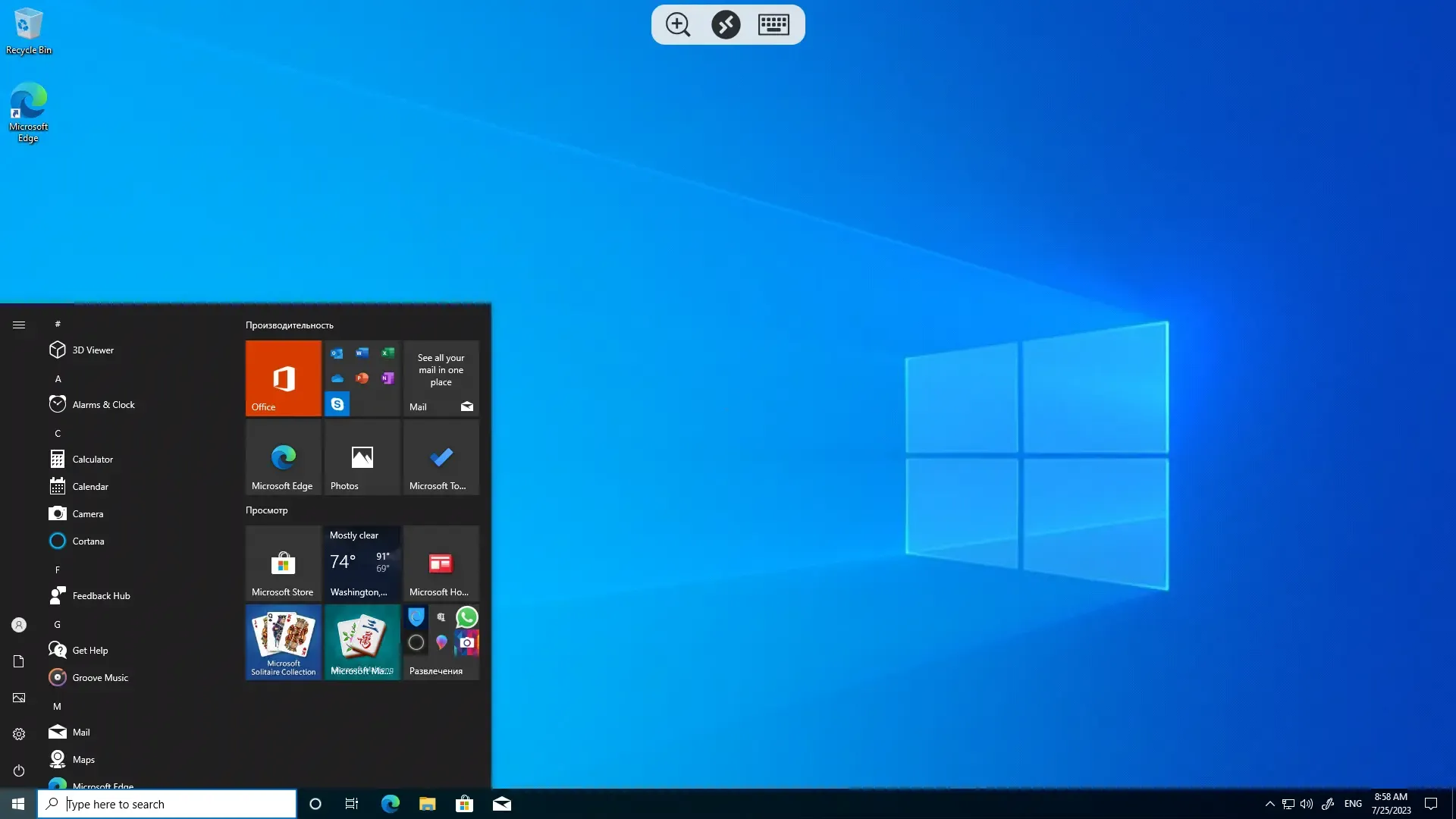
Task: Open Microsoft Store from taskbar
Action: [x=464, y=804]
